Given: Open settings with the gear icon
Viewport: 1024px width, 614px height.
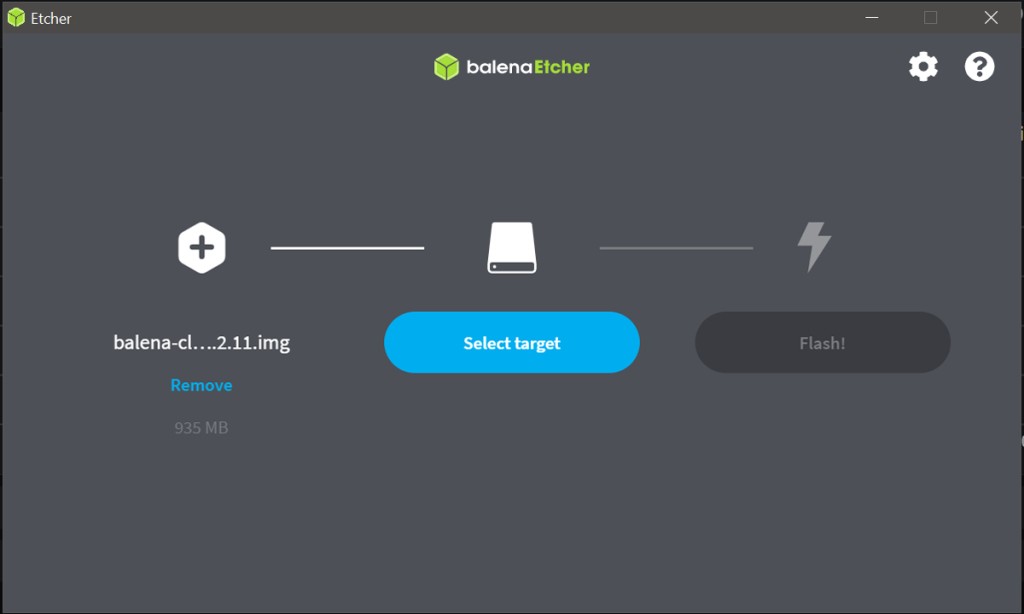Looking at the screenshot, I should [923, 67].
